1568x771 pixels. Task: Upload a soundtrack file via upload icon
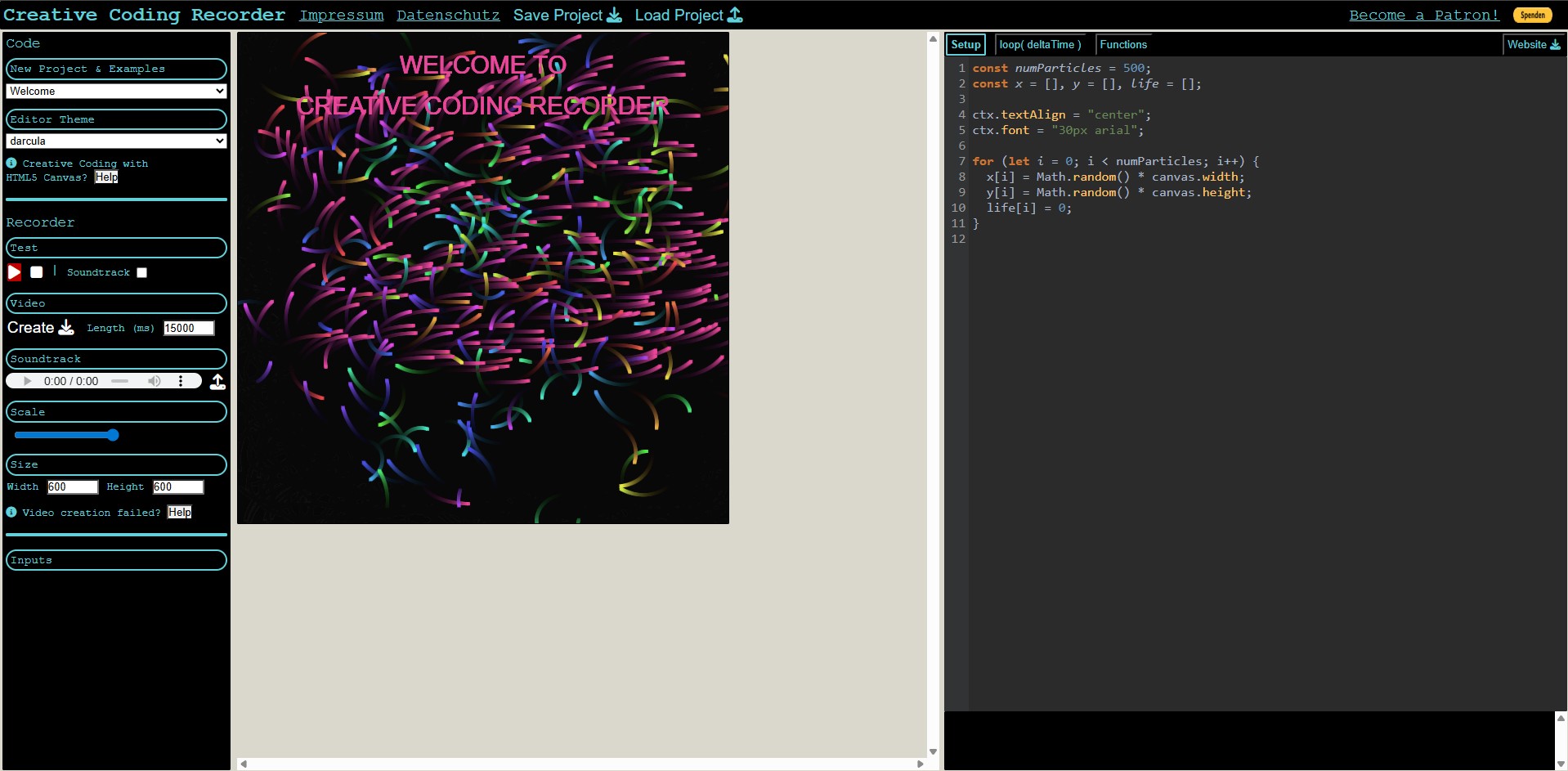[217, 381]
